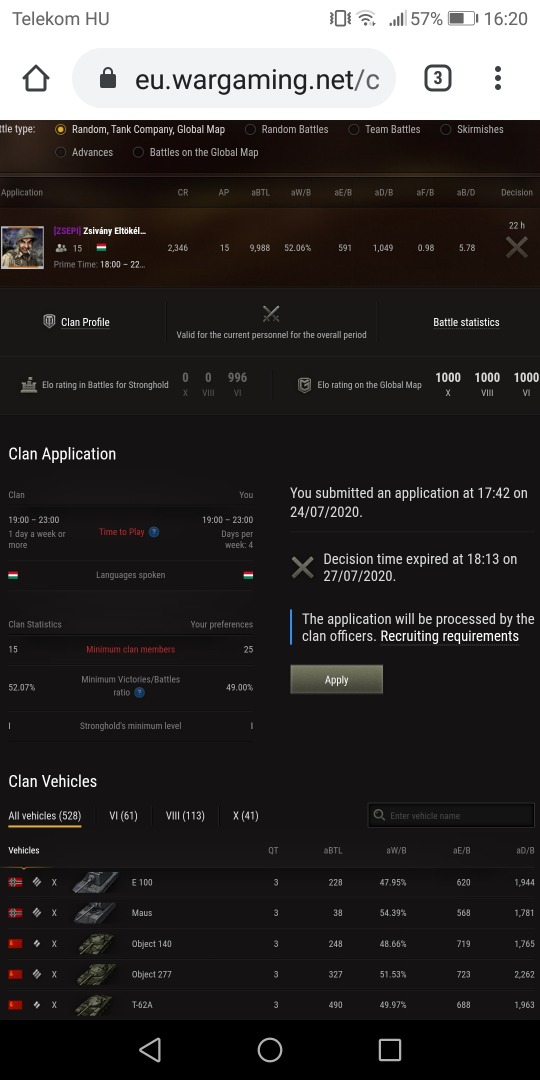Tap the clan members count icon by 15
Image resolution: width=540 pixels, height=1080 pixels.
[61, 248]
